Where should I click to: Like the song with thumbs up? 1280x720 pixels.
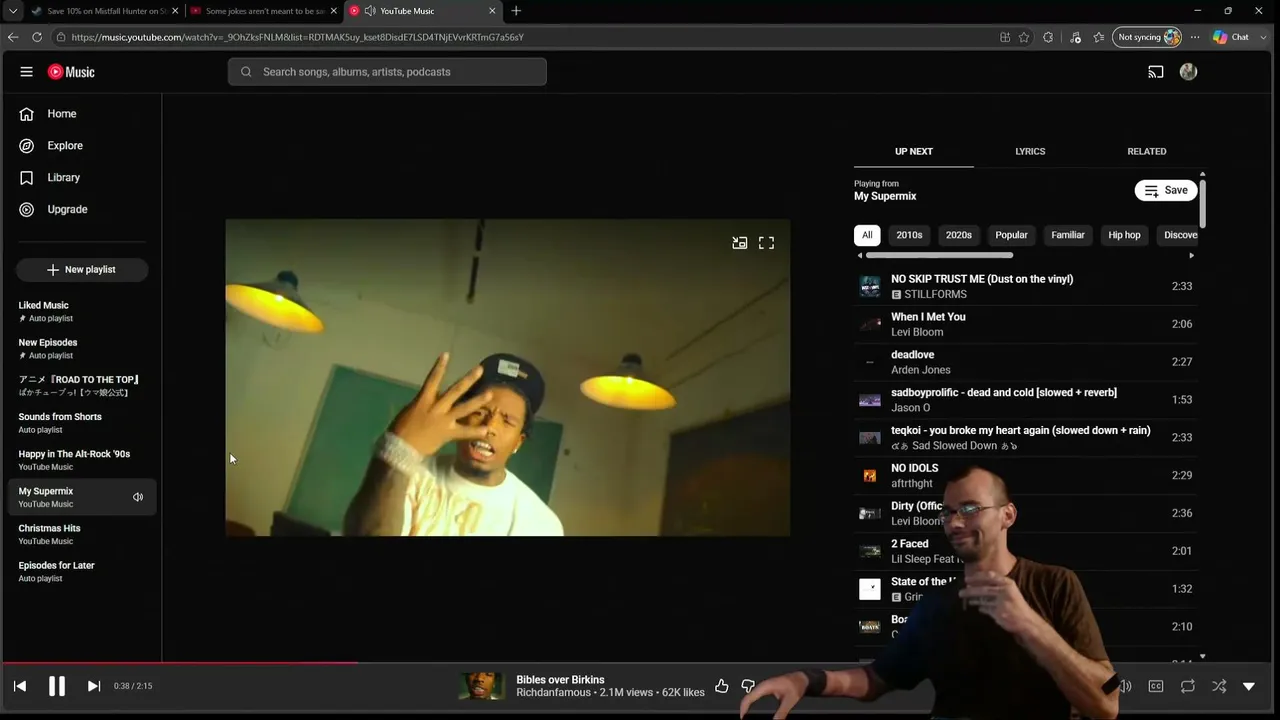pos(721,686)
